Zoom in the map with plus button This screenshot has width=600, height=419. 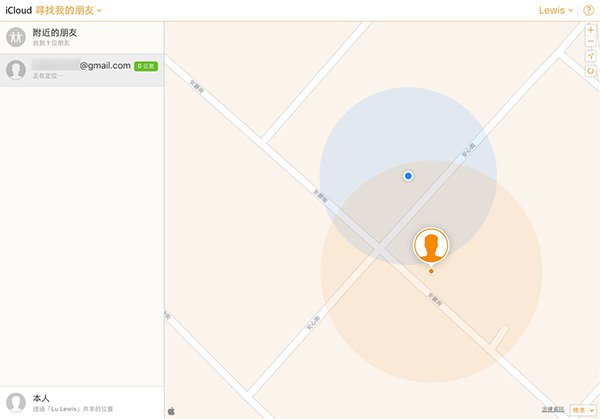[591, 30]
